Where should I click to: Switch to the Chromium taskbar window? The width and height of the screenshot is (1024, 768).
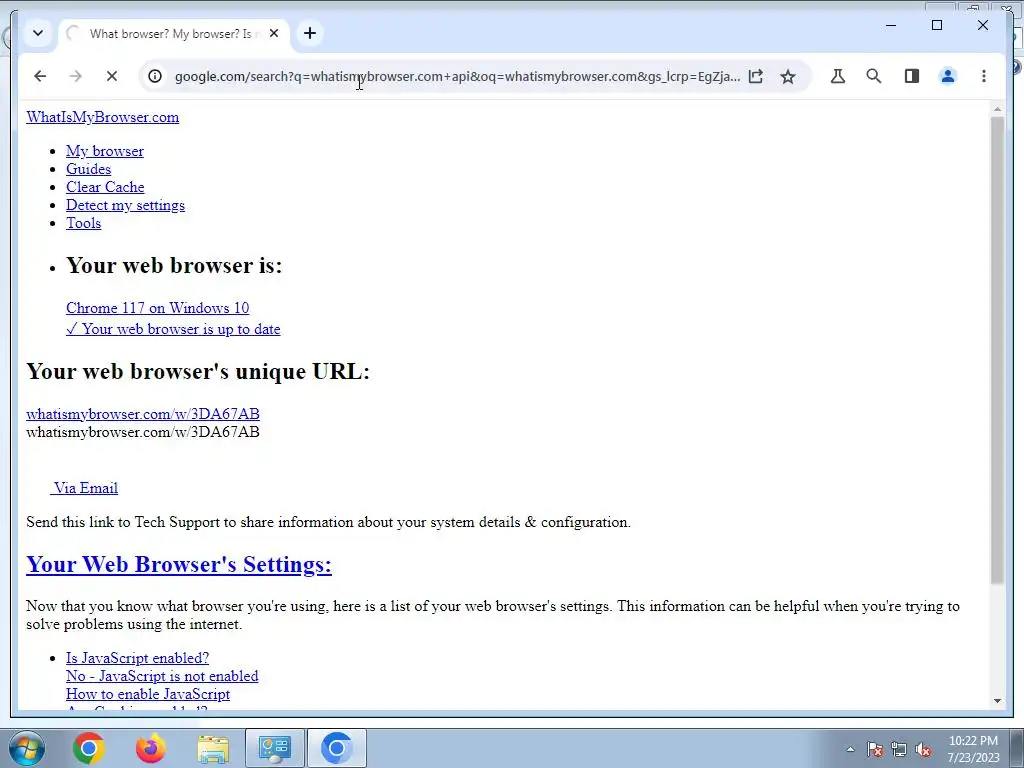336,748
